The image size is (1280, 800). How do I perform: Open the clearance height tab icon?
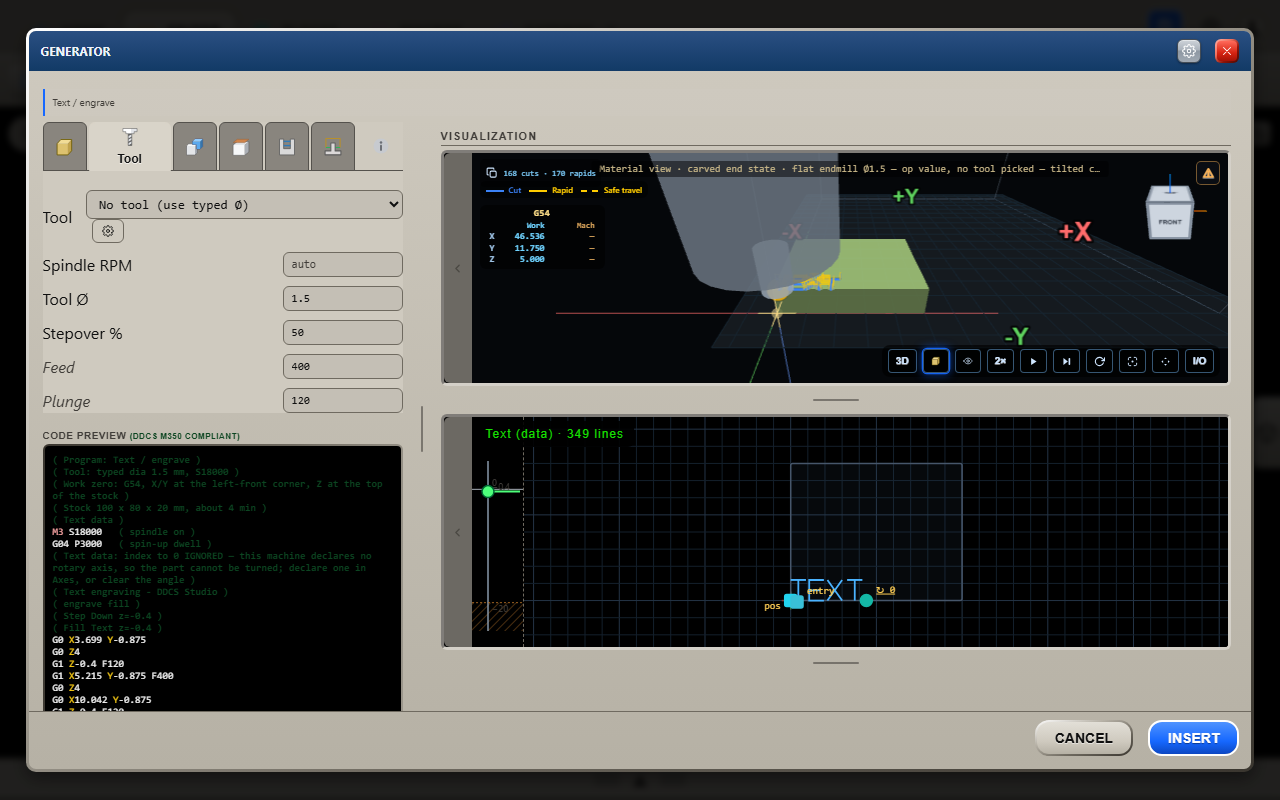332,147
